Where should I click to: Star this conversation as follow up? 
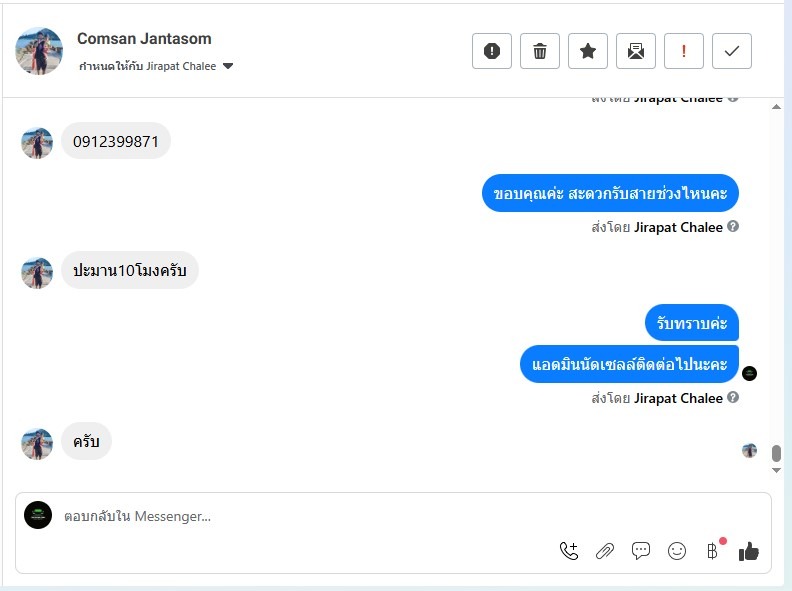[587, 51]
